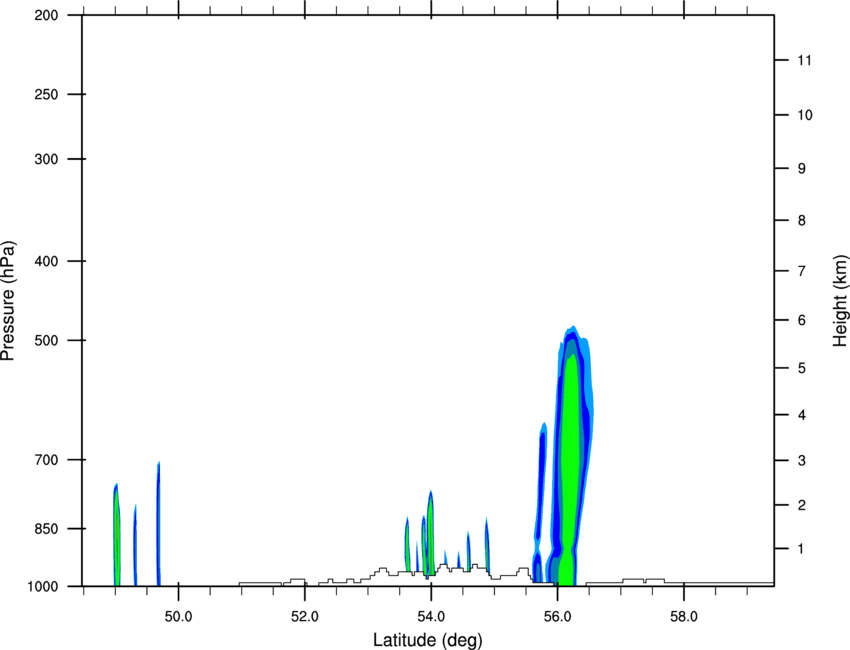Click the 9 km height label

tap(801, 169)
